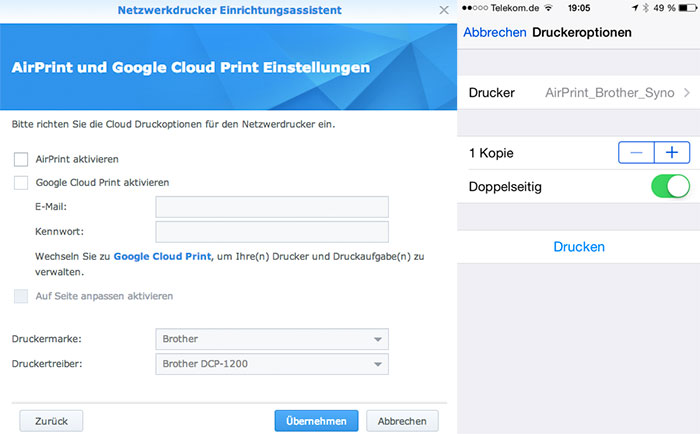The image size is (700, 434).
Task: Focus the Kennwort input field
Action: (272, 232)
